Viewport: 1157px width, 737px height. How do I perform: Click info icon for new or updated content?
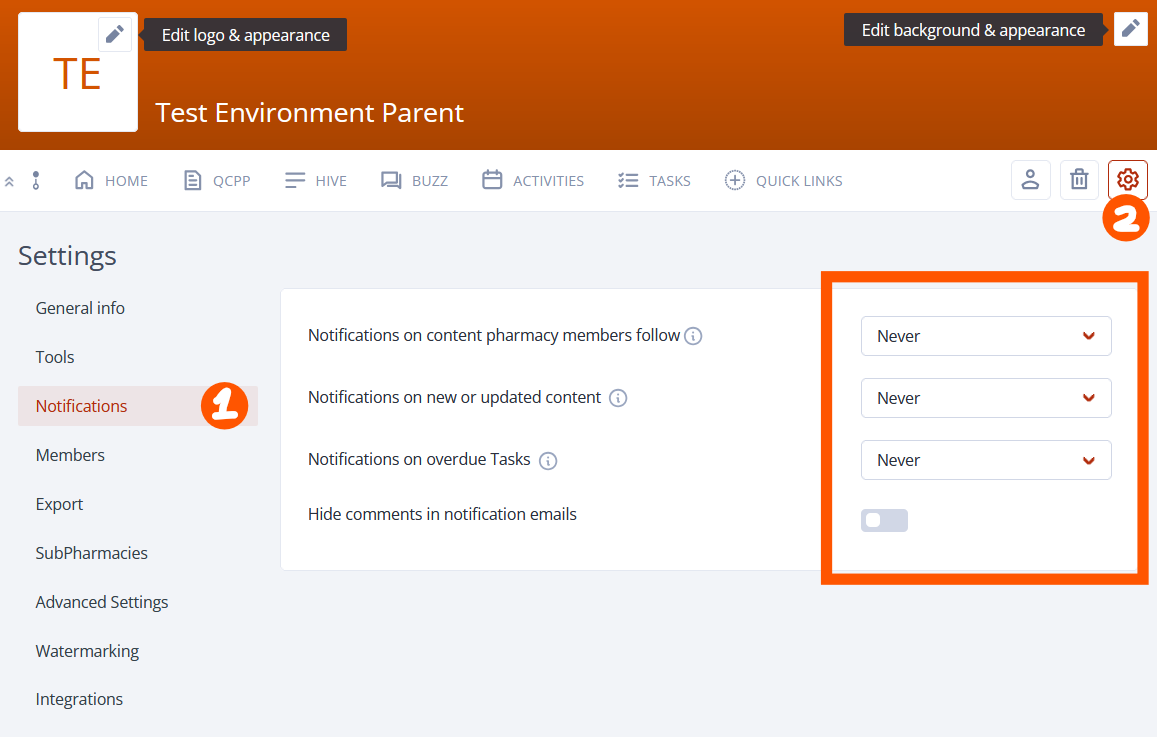click(618, 398)
